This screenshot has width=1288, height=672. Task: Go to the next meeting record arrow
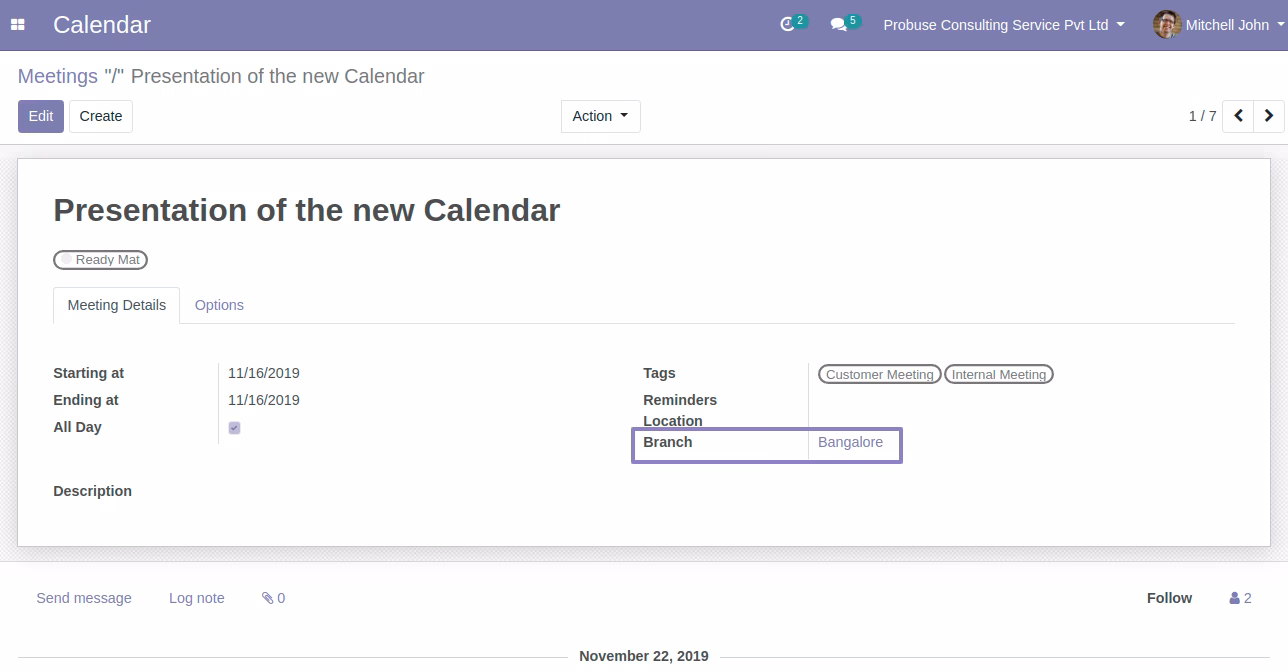coord(1269,116)
